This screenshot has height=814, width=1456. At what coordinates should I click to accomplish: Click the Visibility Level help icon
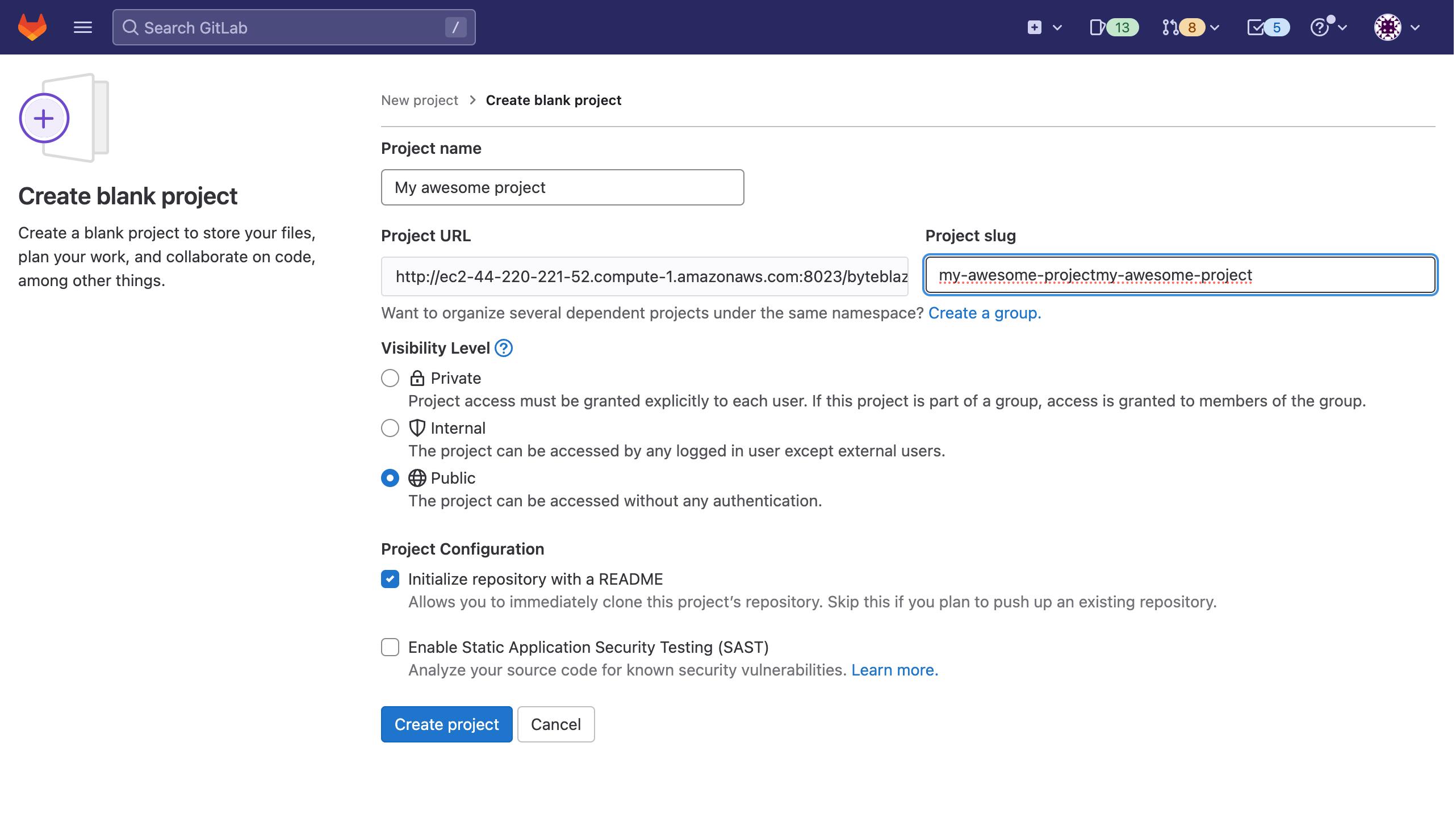coord(504,348)
